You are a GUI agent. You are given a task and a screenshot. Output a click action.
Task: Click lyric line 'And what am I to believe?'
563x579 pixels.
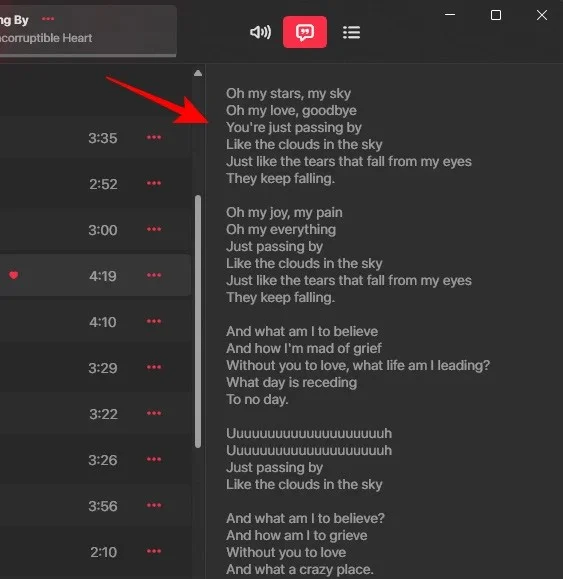[305, 518]
